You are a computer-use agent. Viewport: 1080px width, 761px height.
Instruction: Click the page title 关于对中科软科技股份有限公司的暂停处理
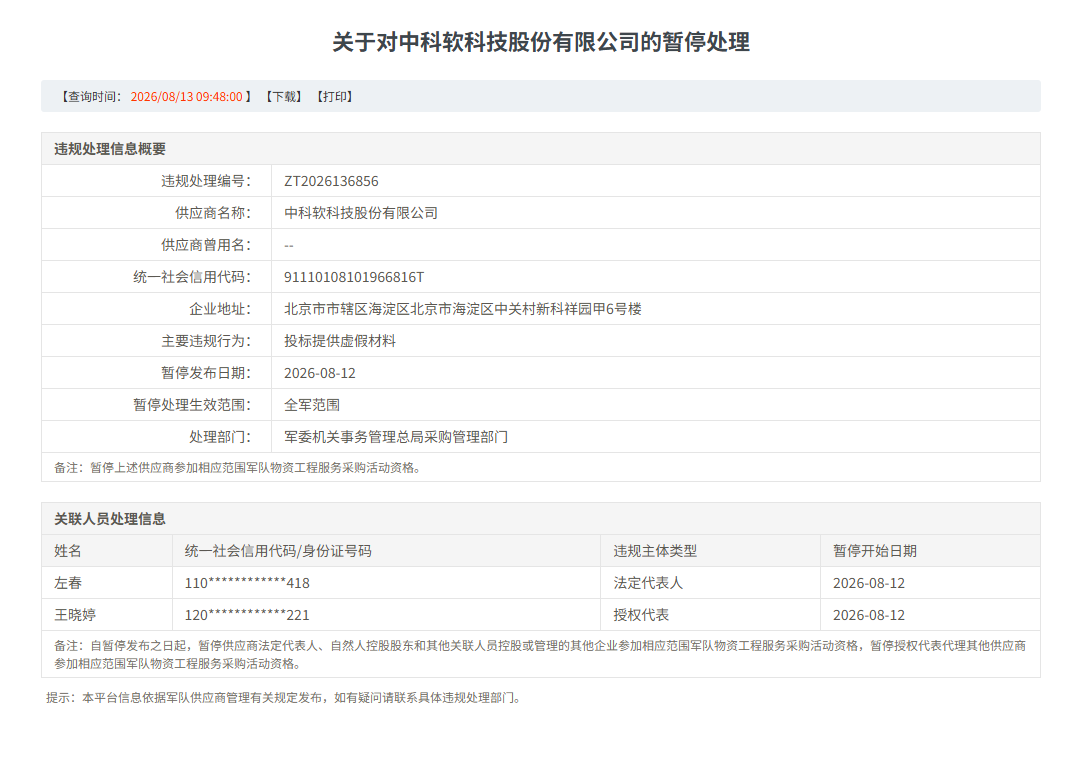pos(541,42)
